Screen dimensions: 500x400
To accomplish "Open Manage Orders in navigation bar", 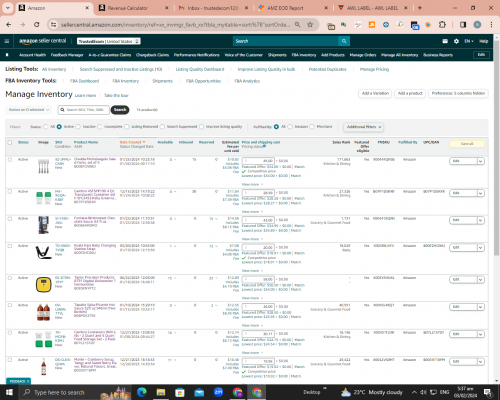I will point(363,55).
